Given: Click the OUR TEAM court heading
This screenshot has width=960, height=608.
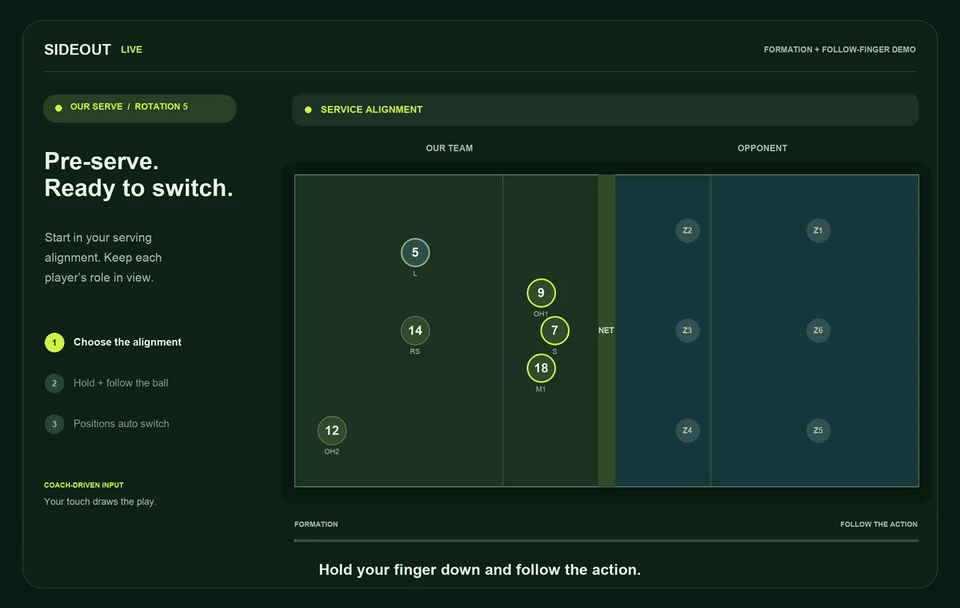Looking at the screenshot, I should (x=449, y=148).
